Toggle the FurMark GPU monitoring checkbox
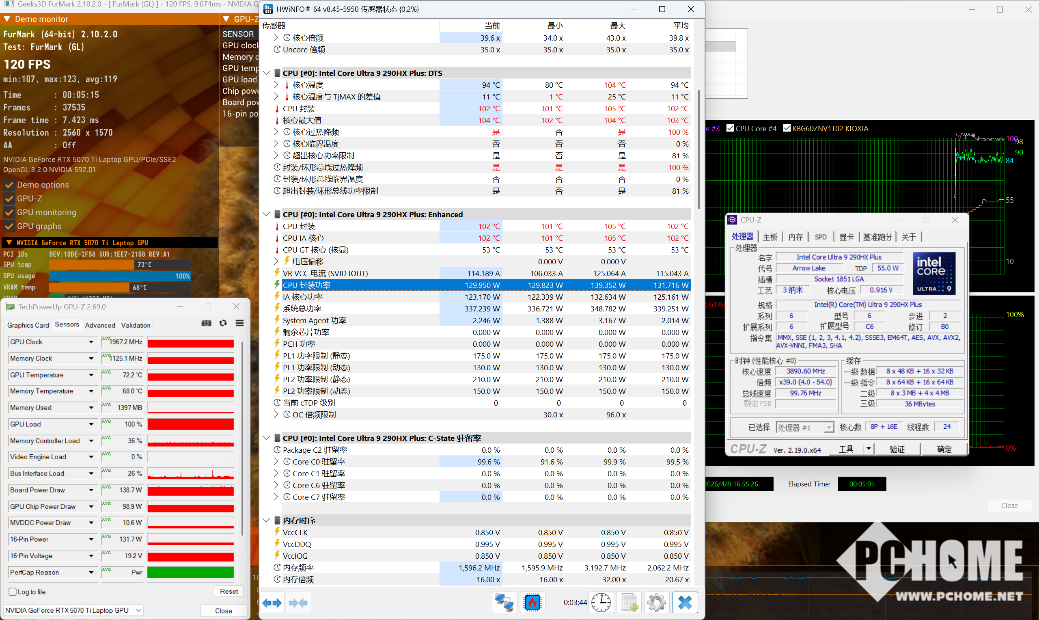Screen dimensions: 1039x620 (x=9, y=212)
